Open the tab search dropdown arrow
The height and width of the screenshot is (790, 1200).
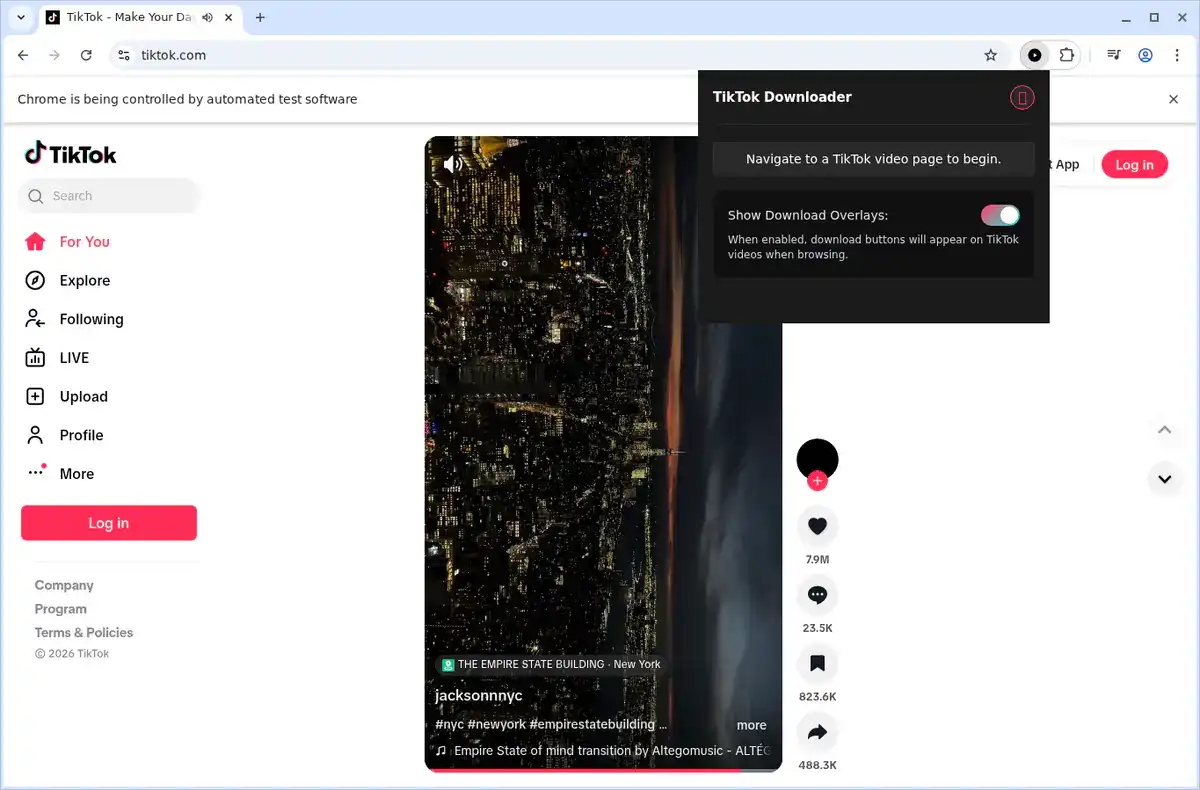tap(21, 18)
